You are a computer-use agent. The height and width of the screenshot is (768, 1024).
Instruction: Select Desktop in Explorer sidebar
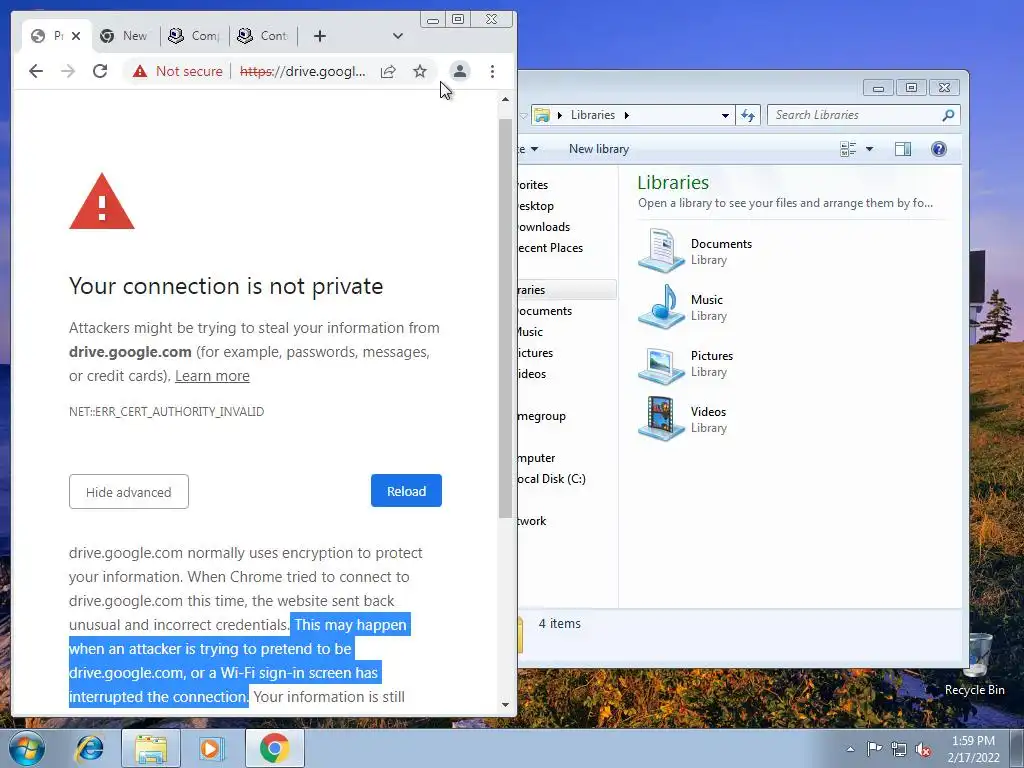pos(536,206)
